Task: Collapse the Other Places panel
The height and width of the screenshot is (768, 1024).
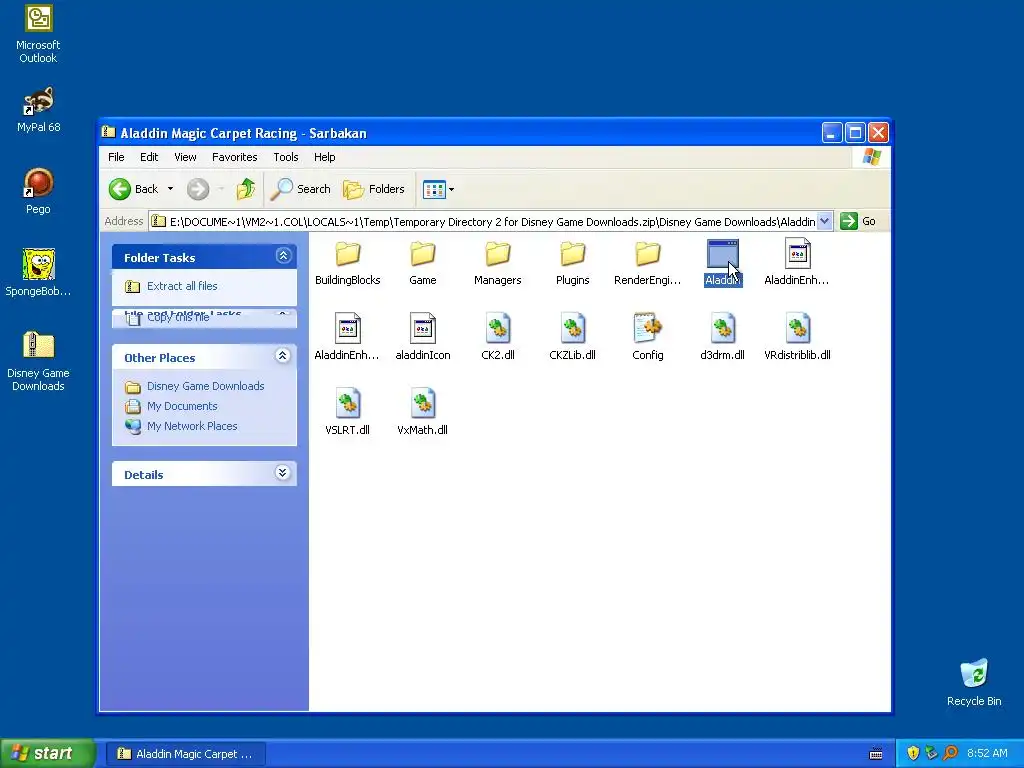Action: (282, 356)
